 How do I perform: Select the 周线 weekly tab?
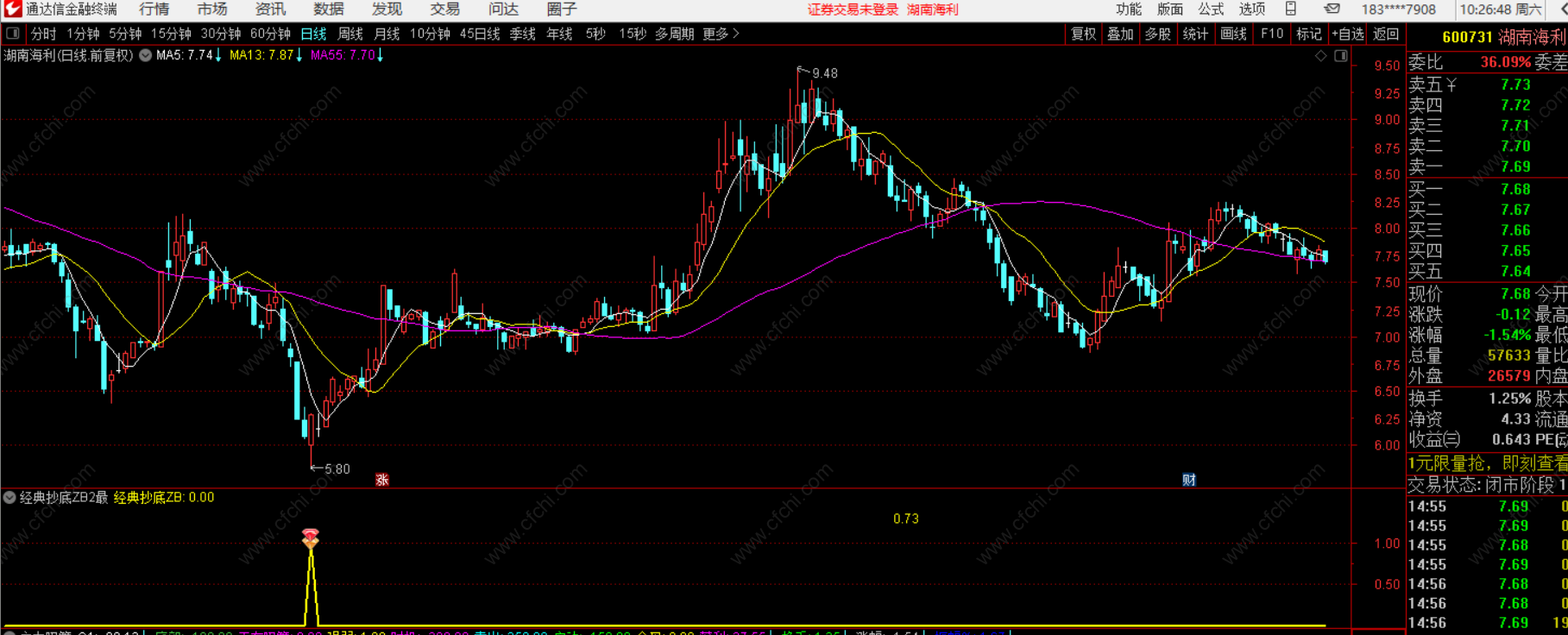(350, 34)
